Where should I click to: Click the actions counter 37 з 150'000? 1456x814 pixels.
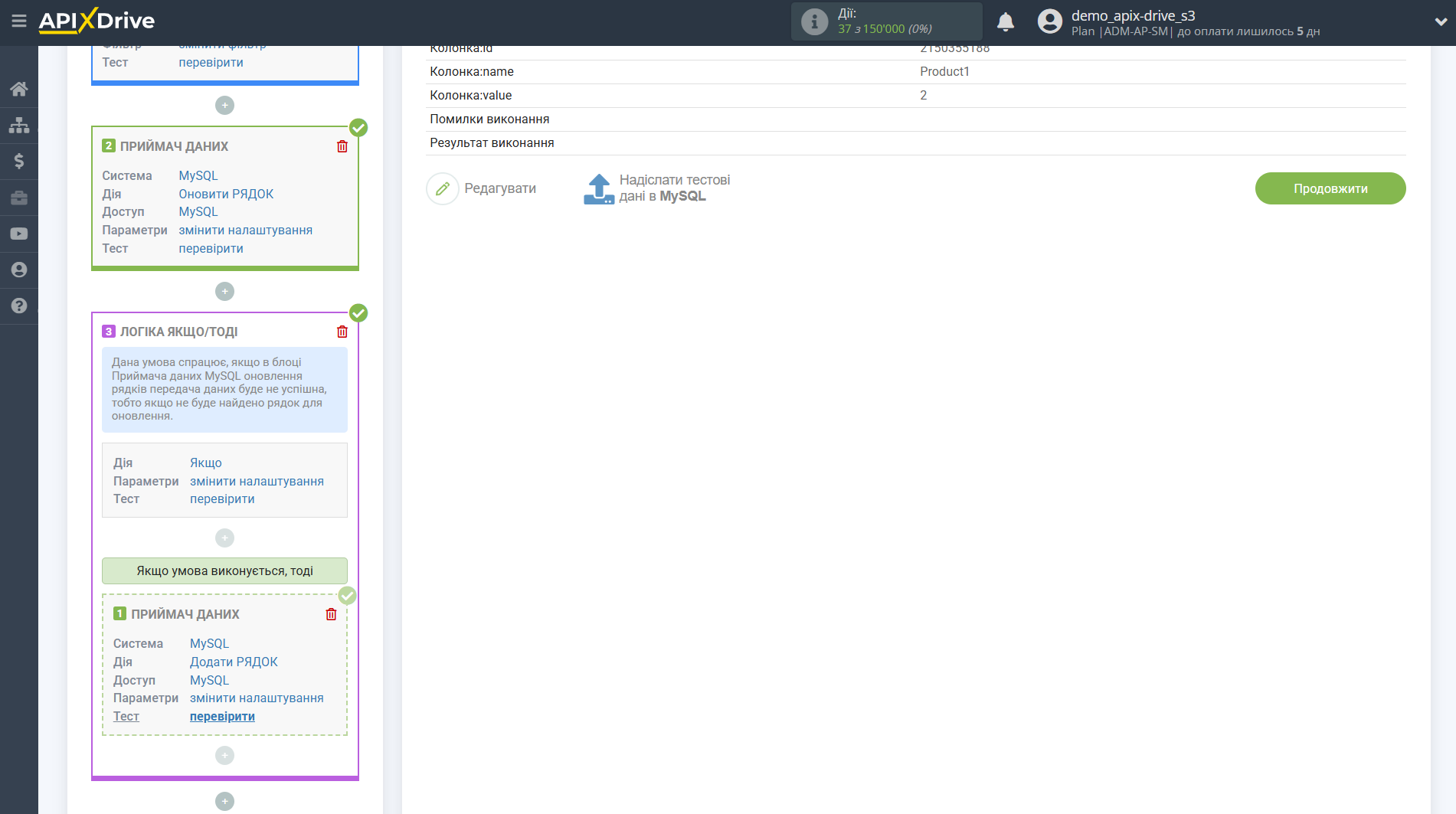click(x=885, y=29)
